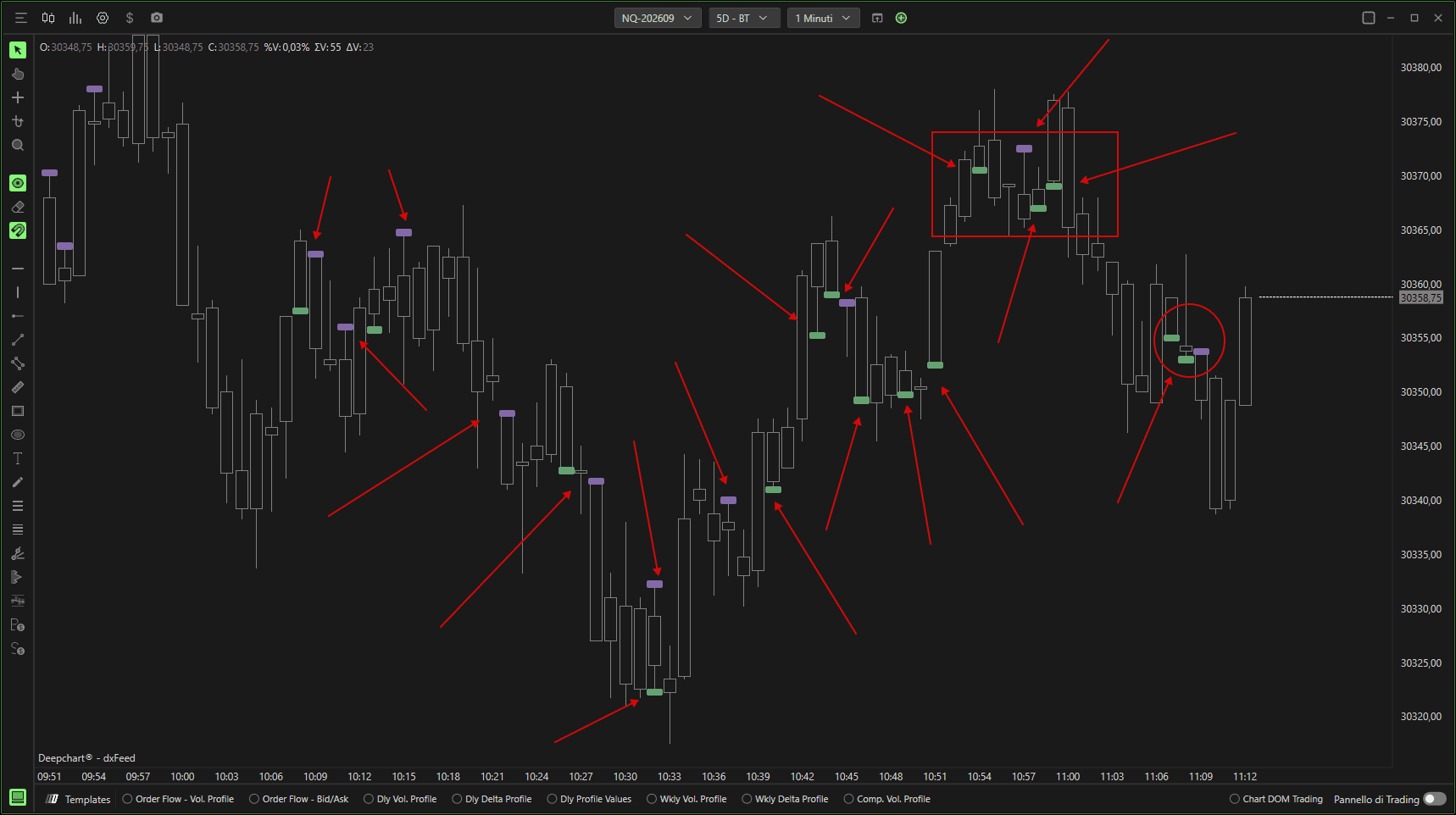Image resolution: width=1456 pixels, height=815 pixels.
Task: Select the S dollar sell order tool
Action: pyautogui.click(x=18, y=649)
